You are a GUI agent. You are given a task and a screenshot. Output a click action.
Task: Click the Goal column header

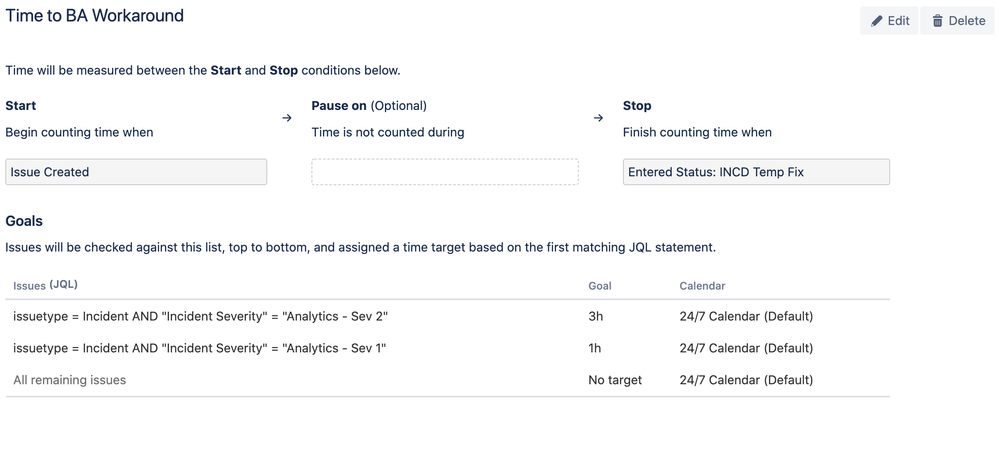[600, 285]
